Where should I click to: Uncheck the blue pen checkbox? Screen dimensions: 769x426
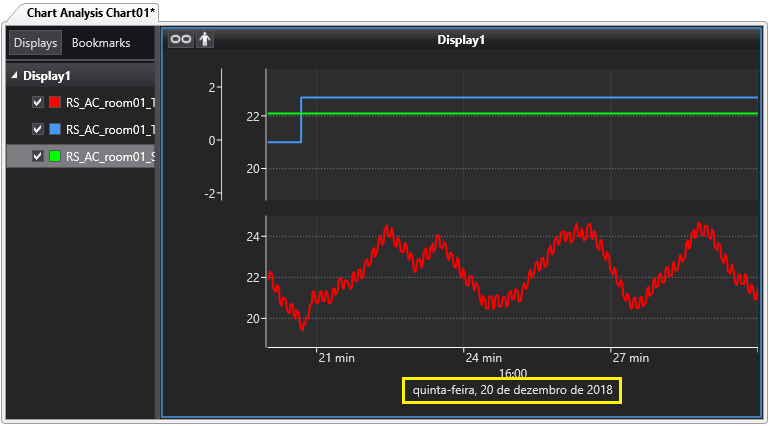point(38,129)
